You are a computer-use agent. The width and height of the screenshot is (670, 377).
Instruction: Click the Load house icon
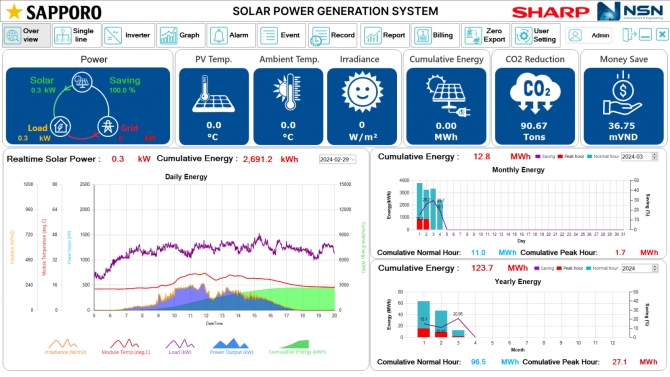[x=60, y=127]
